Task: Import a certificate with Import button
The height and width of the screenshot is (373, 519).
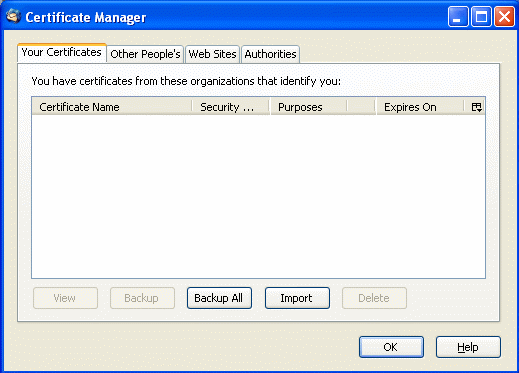Action: pos(297,298)
